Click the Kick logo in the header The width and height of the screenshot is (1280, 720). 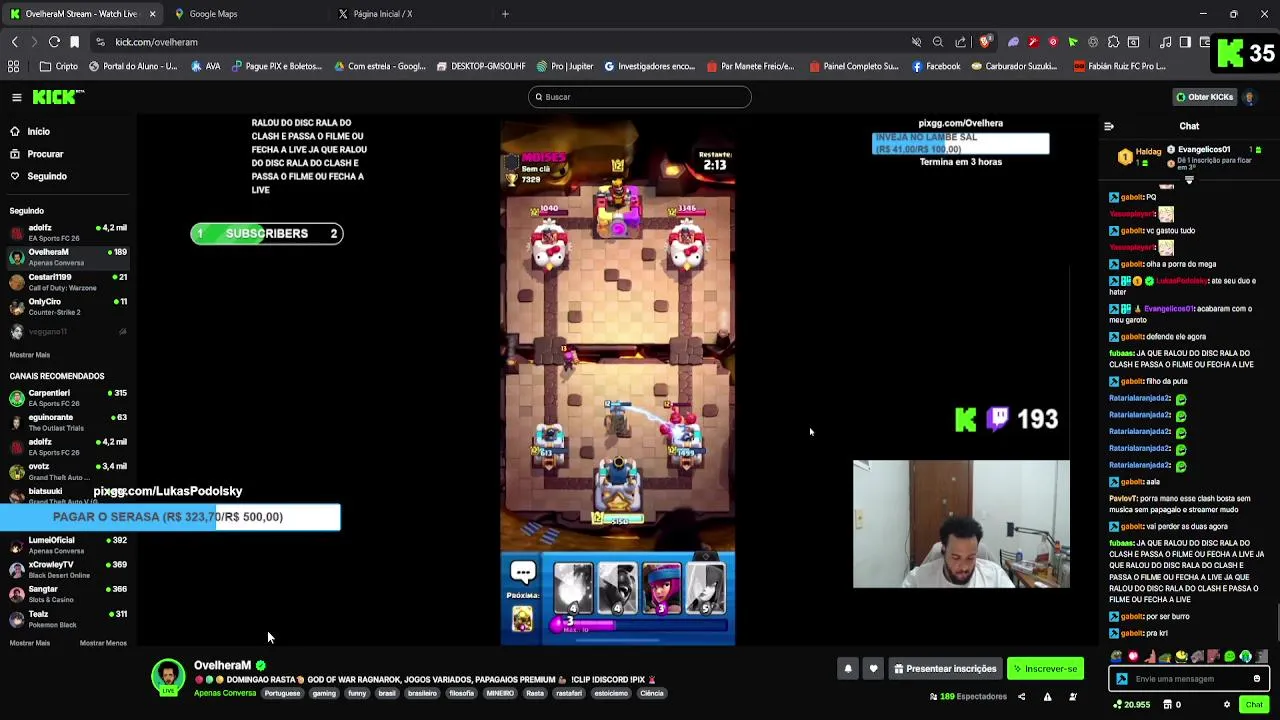tap(58, 97)
